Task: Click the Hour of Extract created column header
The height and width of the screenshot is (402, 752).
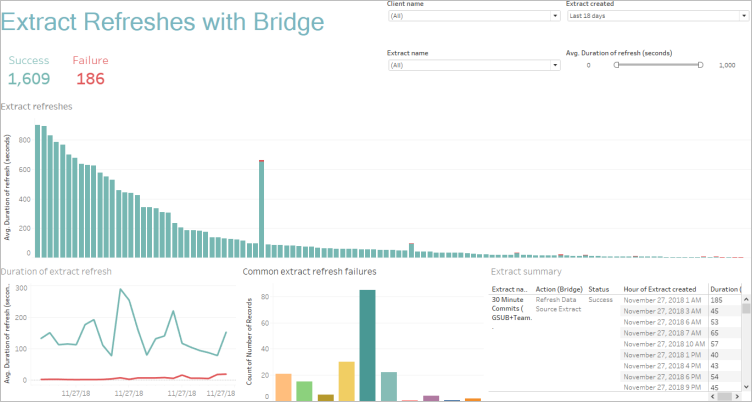Action: pyautogui.click(x=662, y=289)
